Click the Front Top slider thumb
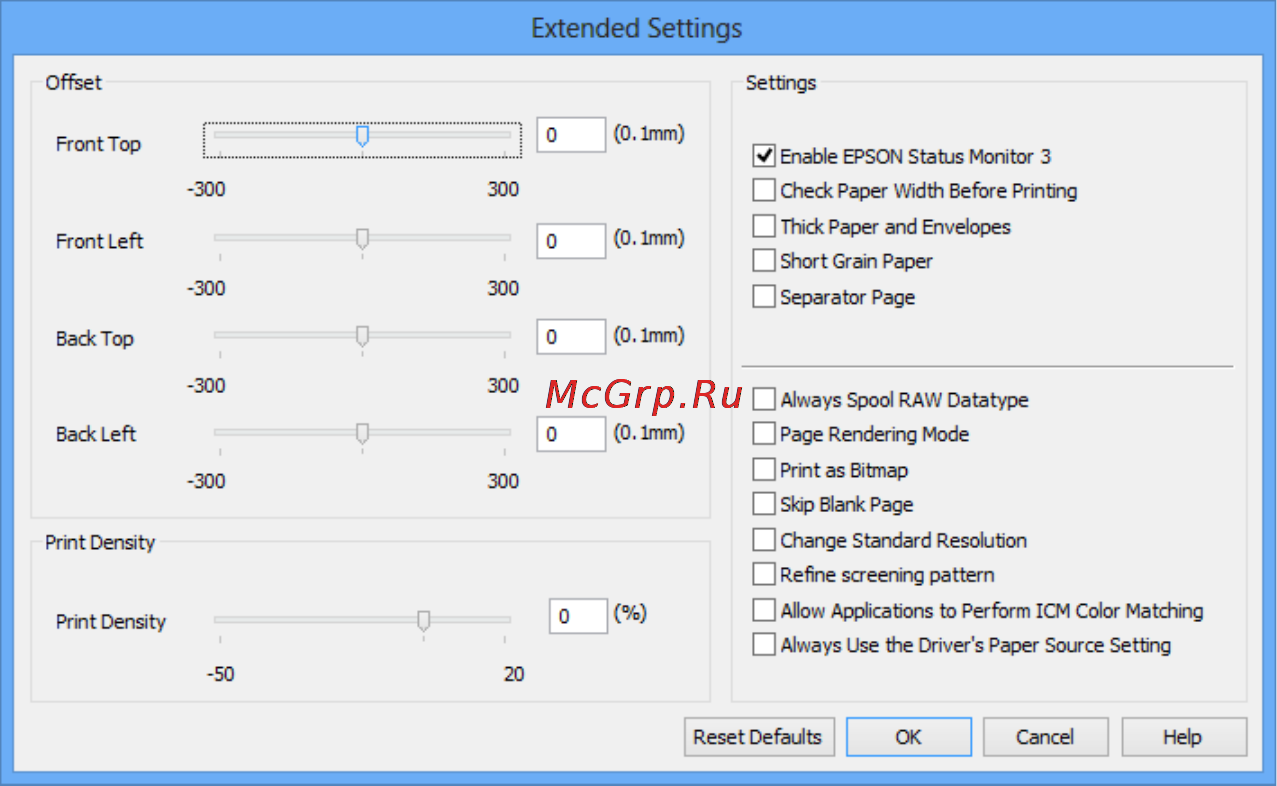 click(x=363, y=136)
